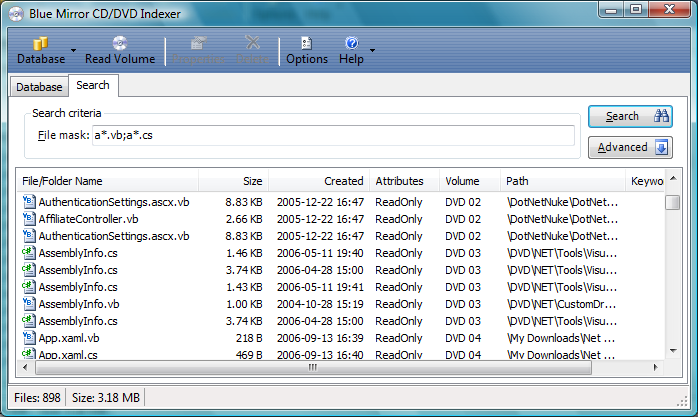The width and height of the screenshot is (698, 417).
Task: Click the Search button with binoculars
Action: [630, 116]
